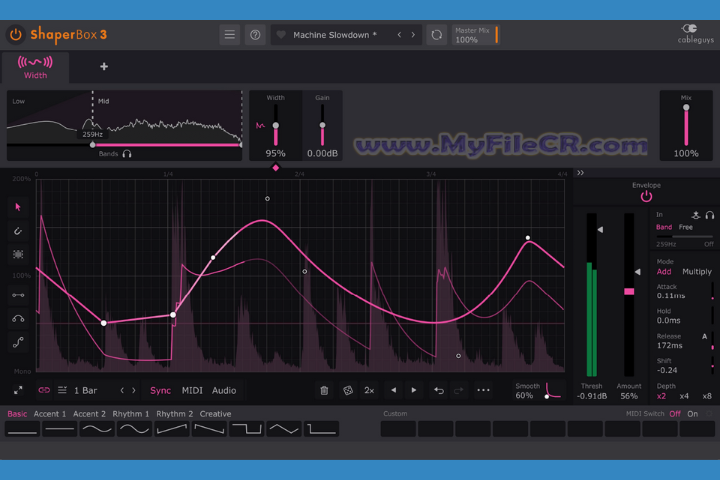Viewport: 720px width, 480px height.
Task: Click the preset reload icon
Action: point(437,35)
